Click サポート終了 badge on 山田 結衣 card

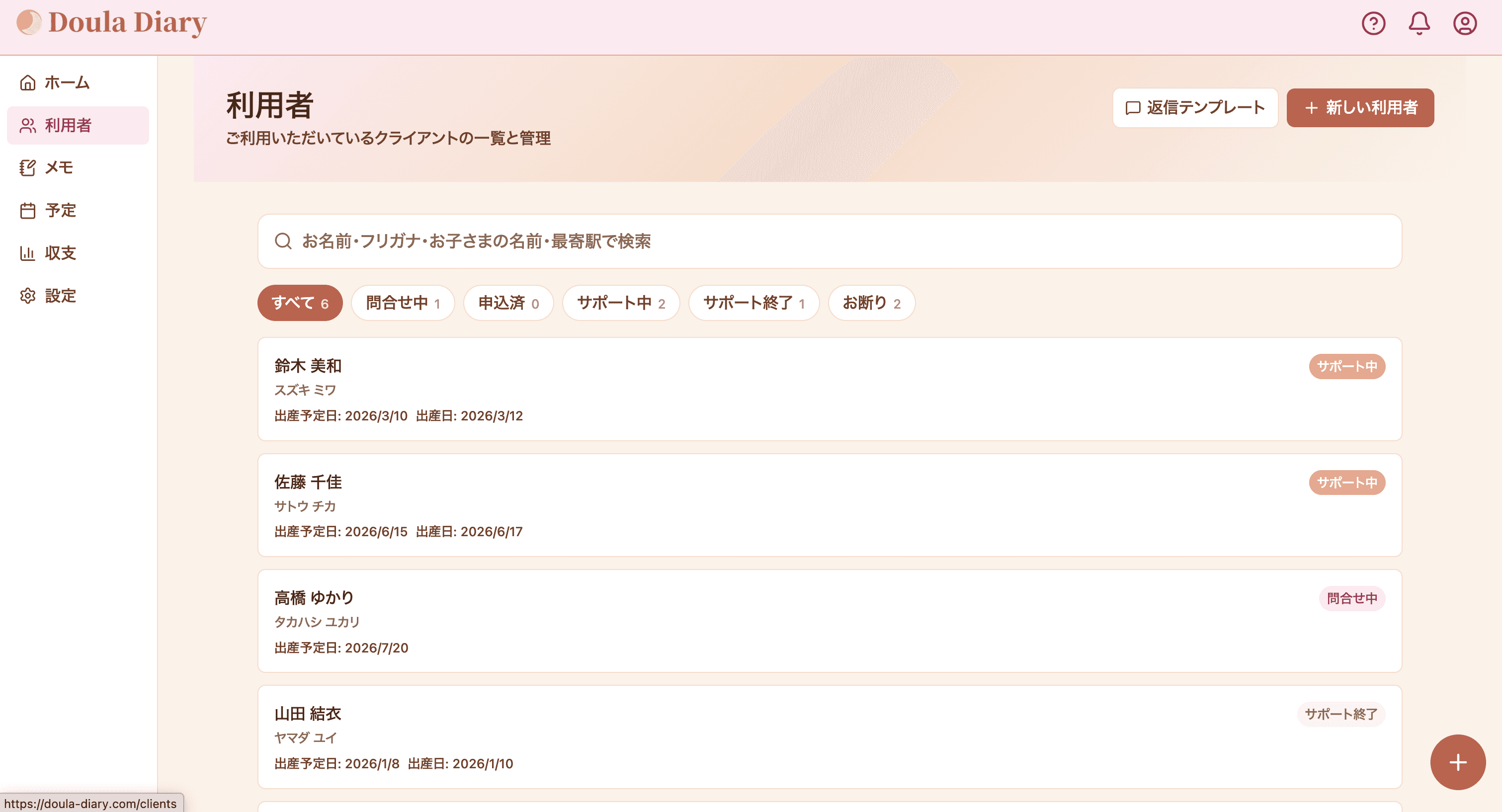[x=1341, y=714]
